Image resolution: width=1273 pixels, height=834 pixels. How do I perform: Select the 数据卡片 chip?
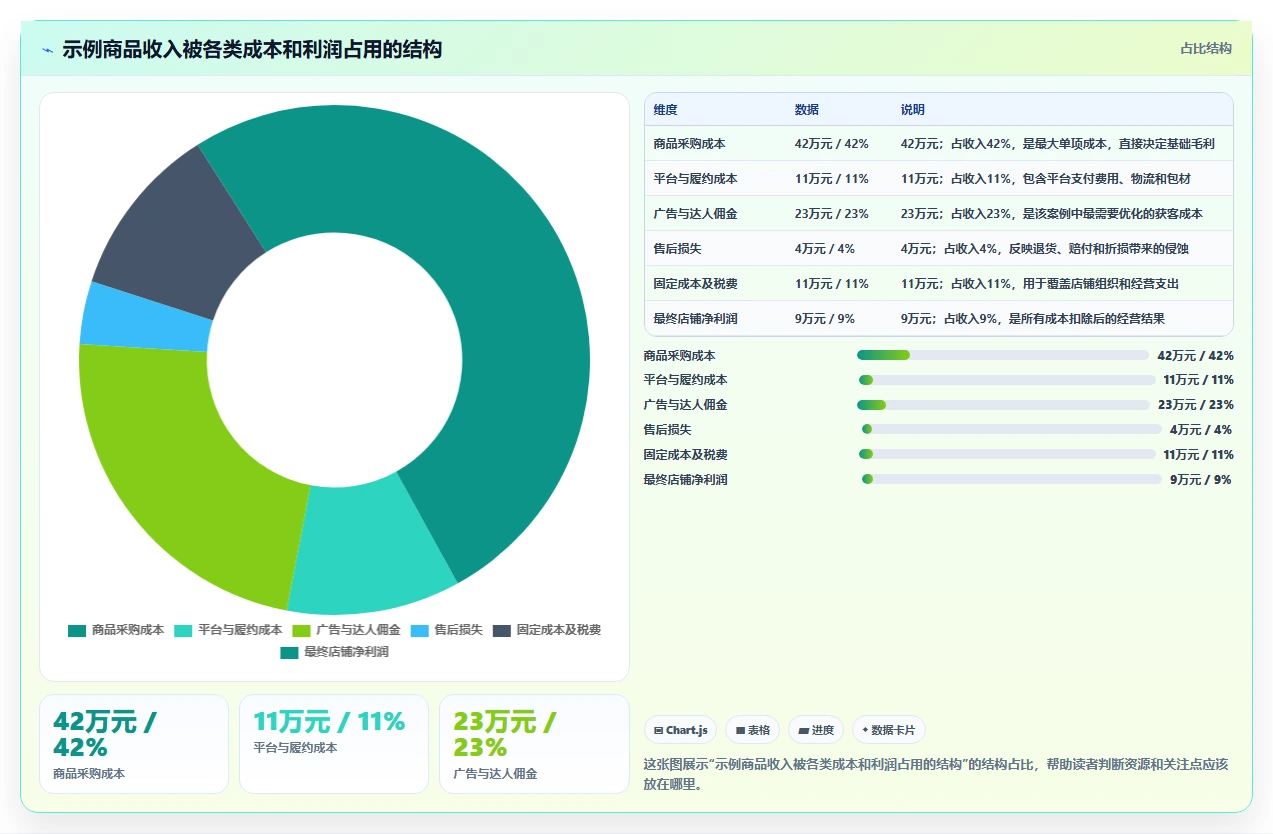click(x=889, y=730)
